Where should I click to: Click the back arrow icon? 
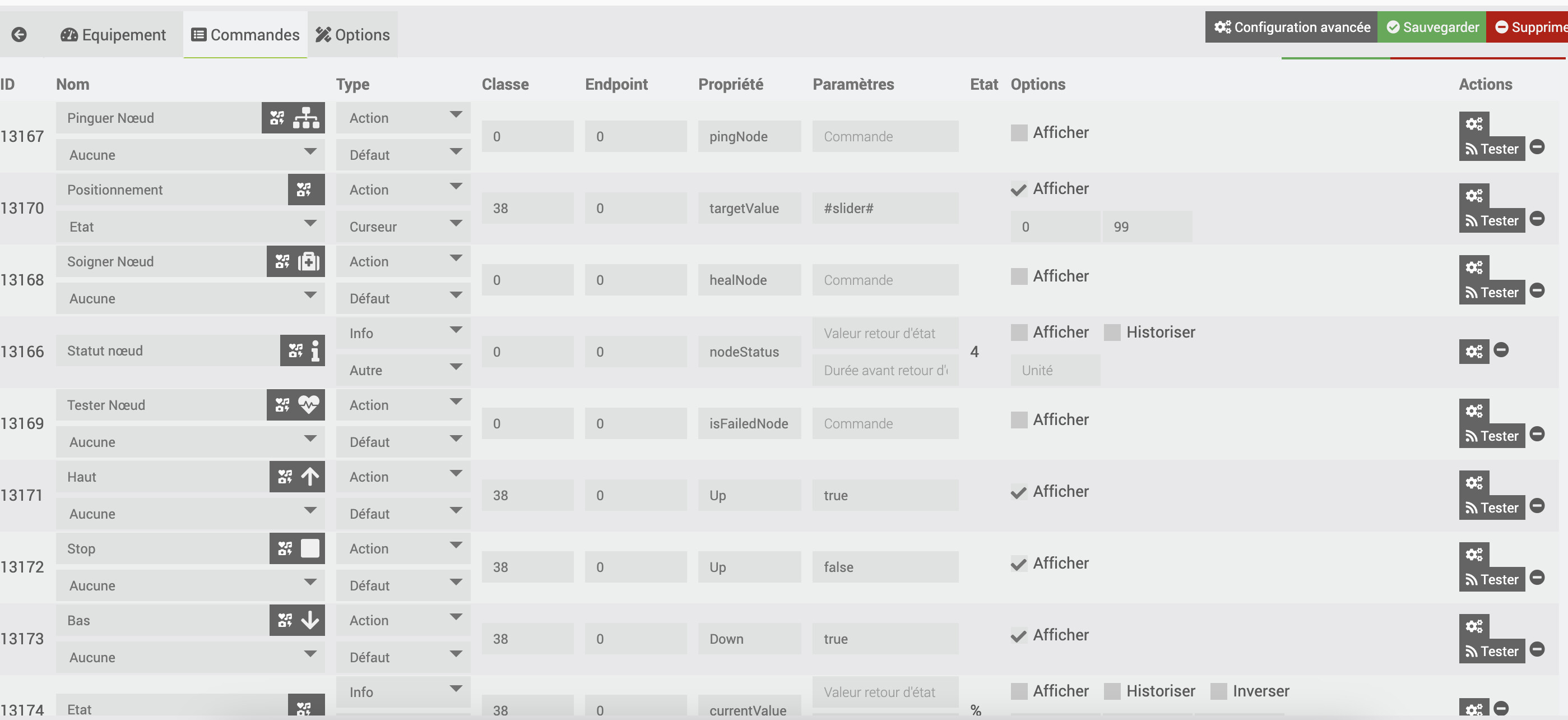[x=19, y=35]
